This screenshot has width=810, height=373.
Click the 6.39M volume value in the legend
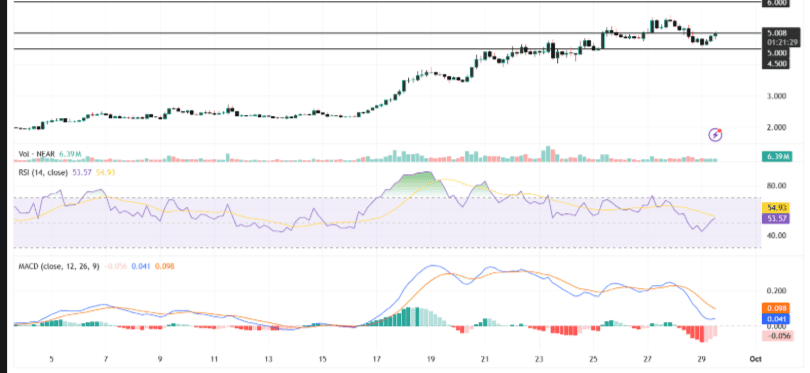70,154
